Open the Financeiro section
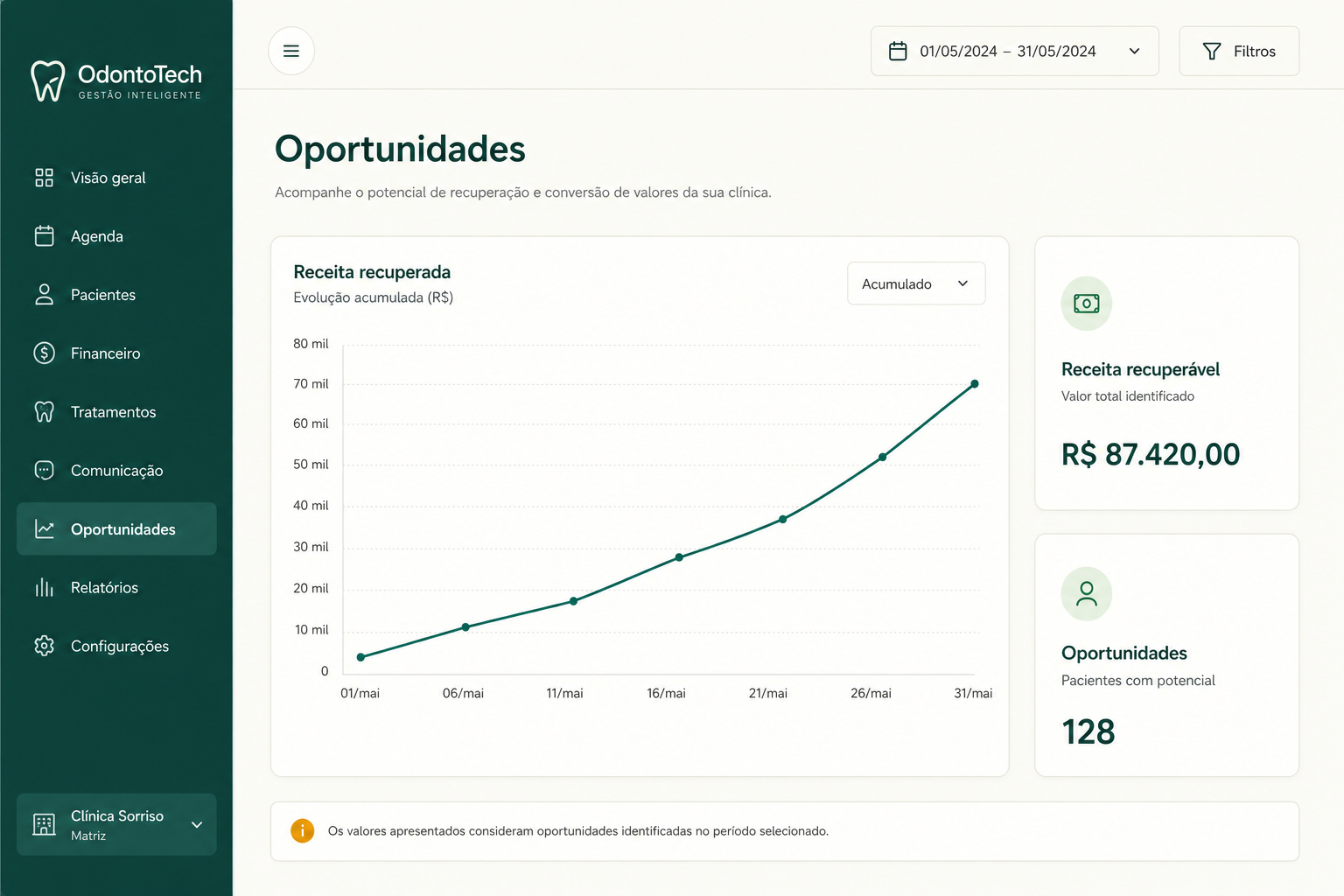Viewport: 1344px width, 896px height. [x=116, y=353]
